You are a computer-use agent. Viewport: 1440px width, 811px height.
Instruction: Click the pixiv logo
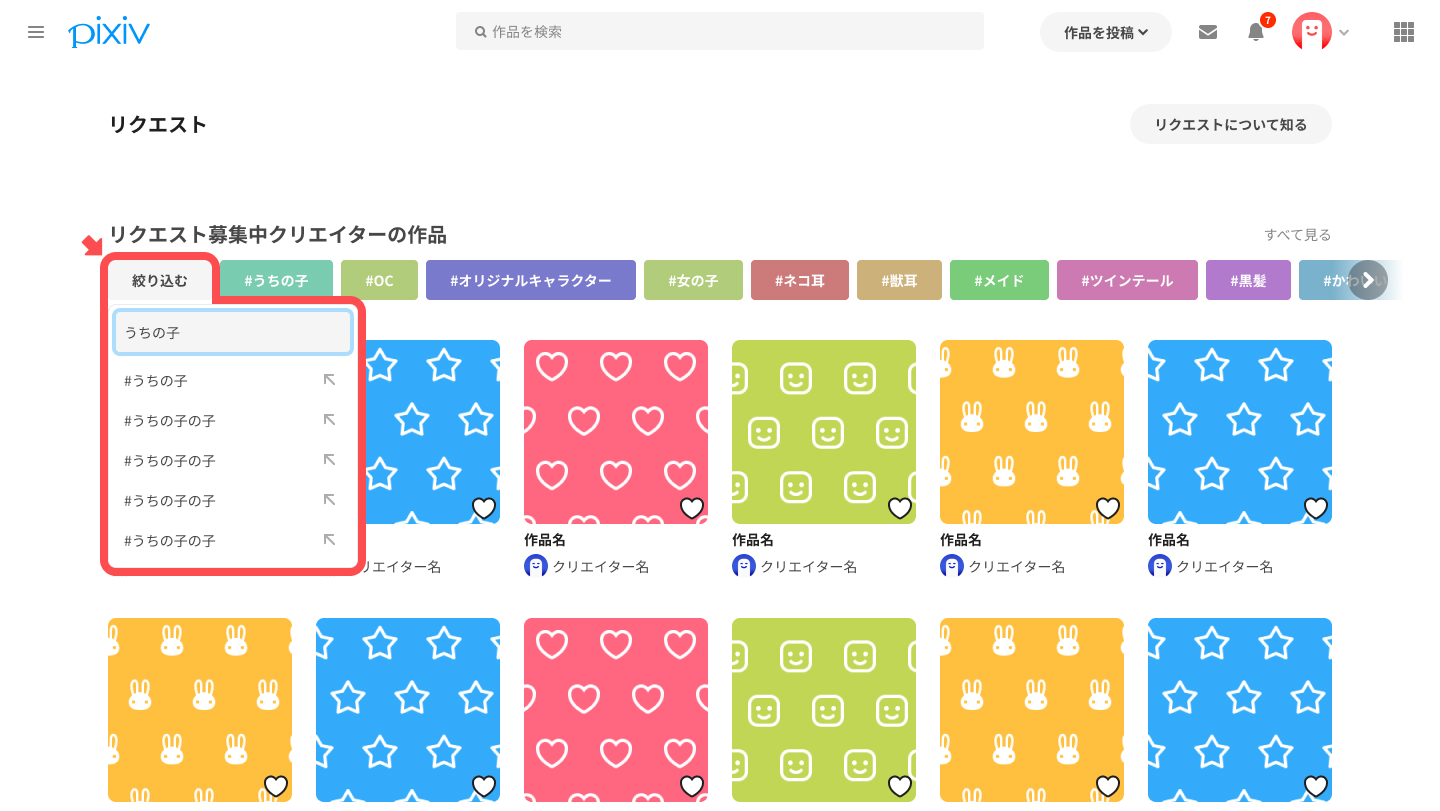(108, 32)
